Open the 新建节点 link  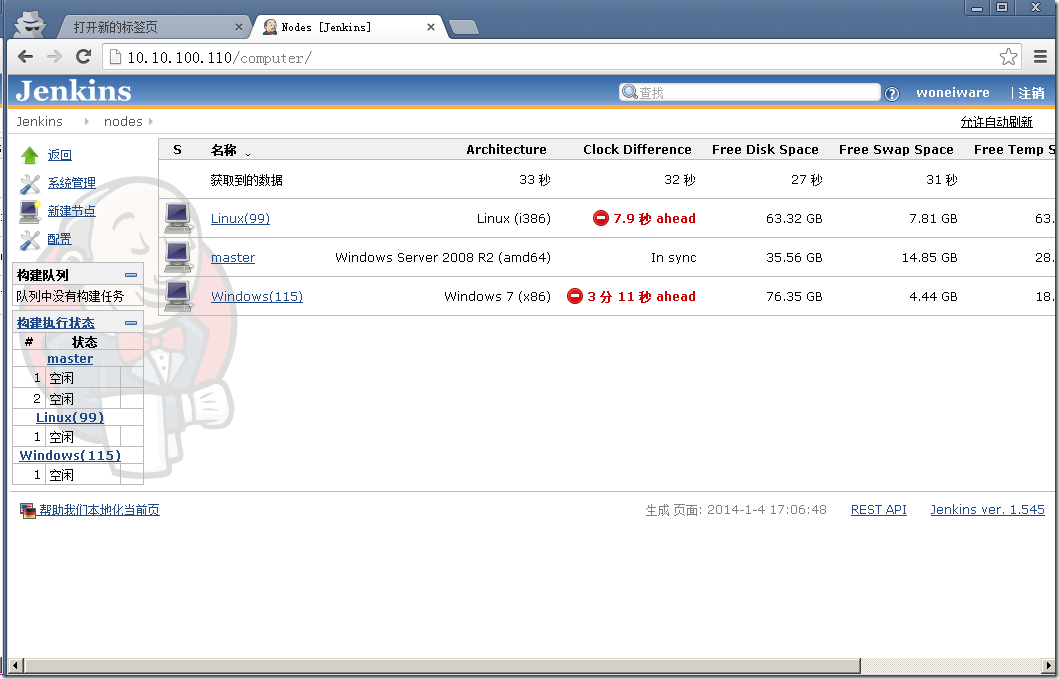[72, 211]
